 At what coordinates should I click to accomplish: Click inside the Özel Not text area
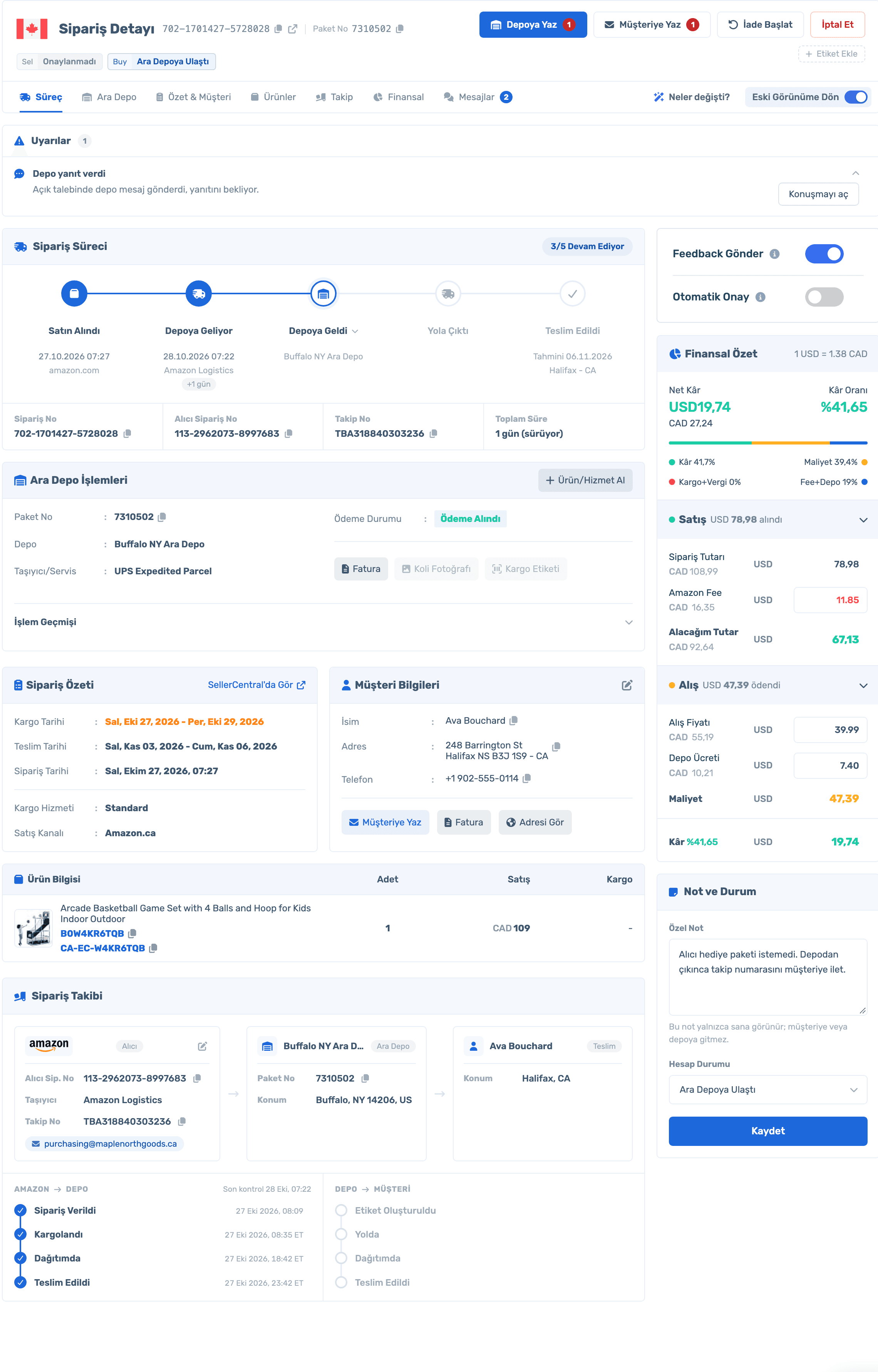[x=767, y=977]
